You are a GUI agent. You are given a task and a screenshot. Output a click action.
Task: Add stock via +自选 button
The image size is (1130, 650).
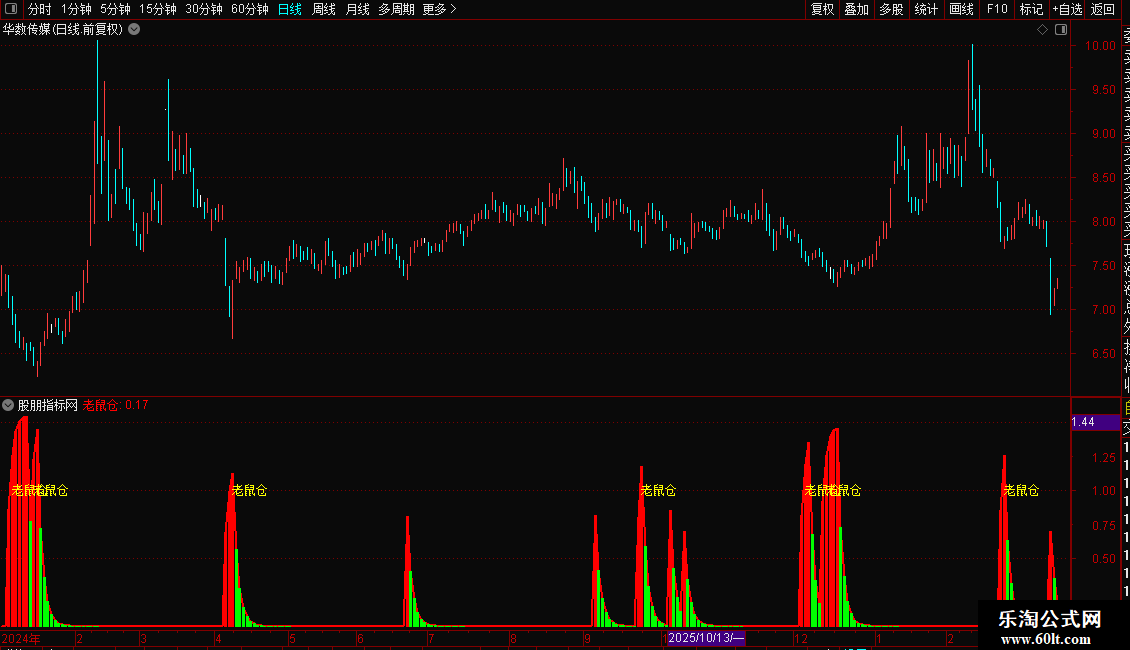tap(1067, 9)
